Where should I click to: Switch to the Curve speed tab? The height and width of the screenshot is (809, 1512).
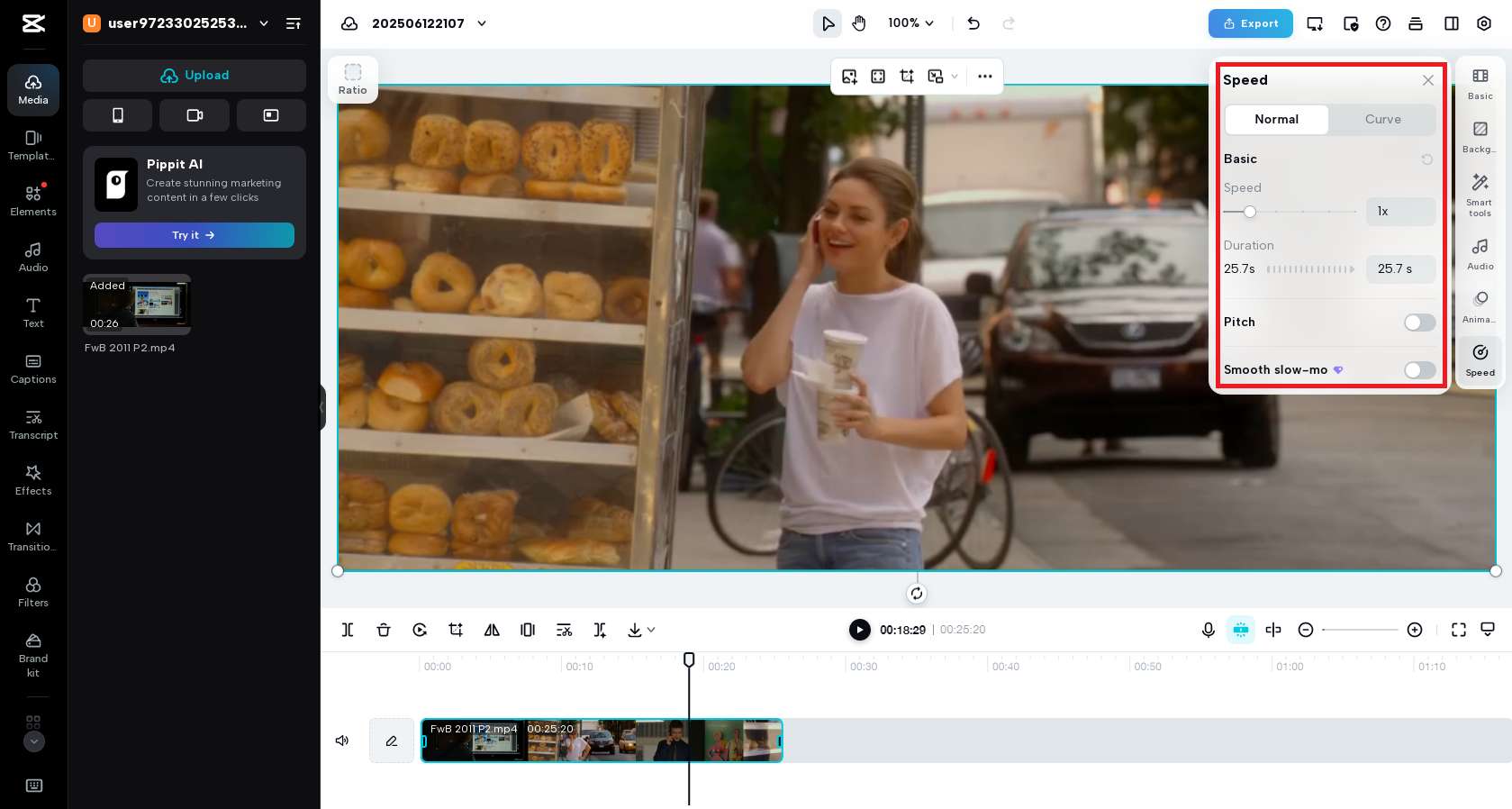pyautogui.click(x=1382, y=119)
